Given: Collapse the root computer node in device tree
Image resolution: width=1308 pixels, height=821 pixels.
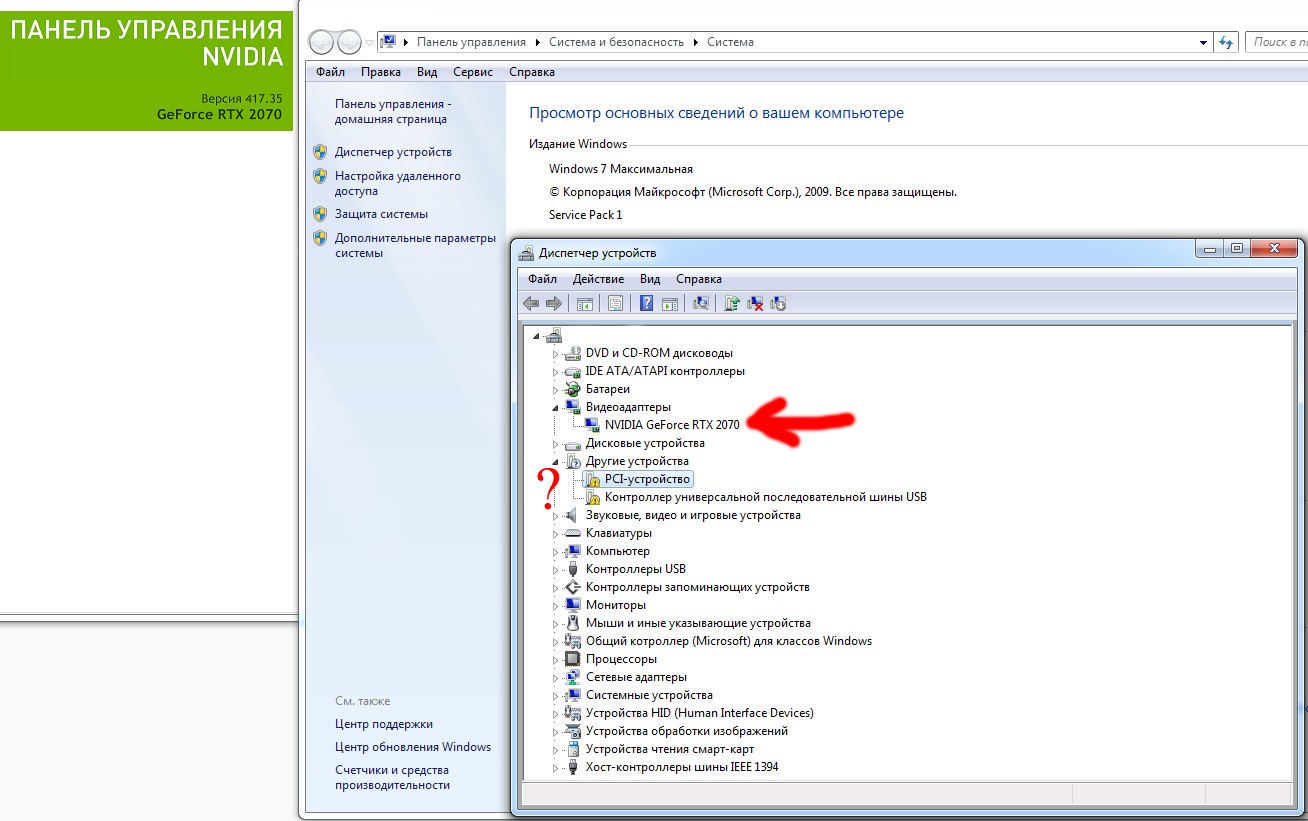Looking at the screenshot, I should pyautogui.click(x=538, y=335).
